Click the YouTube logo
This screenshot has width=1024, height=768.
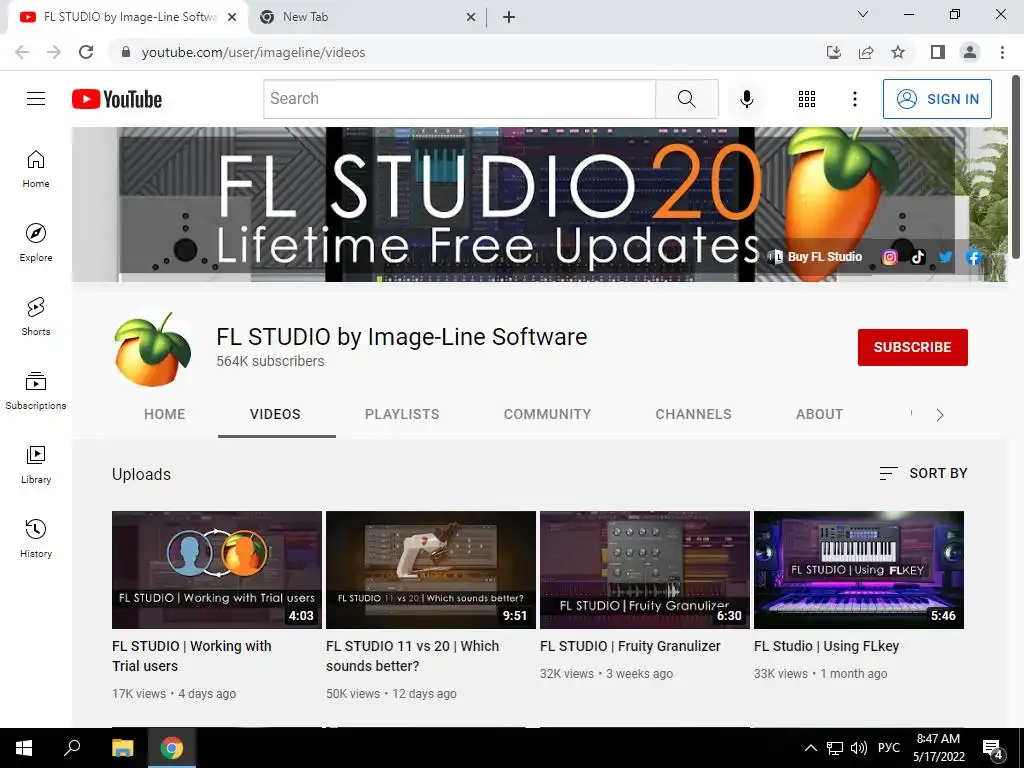click(x=117, y=99)
